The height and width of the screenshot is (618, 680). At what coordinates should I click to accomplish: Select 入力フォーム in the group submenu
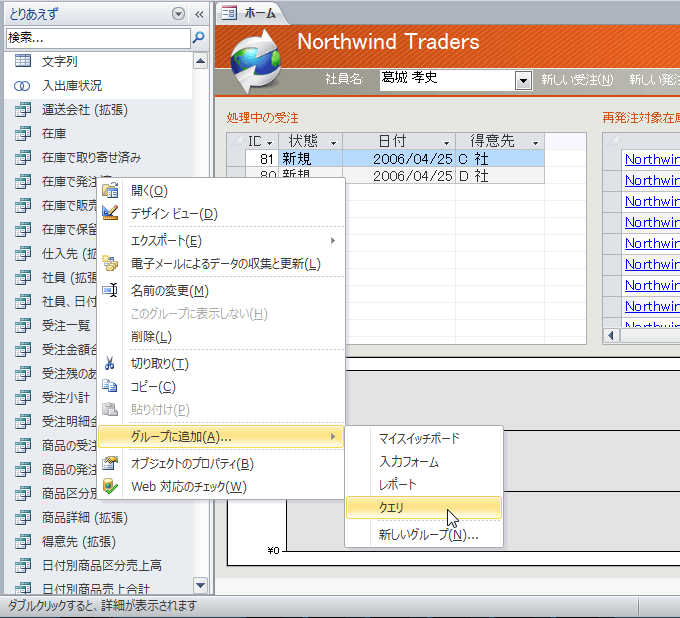point(424,461)
